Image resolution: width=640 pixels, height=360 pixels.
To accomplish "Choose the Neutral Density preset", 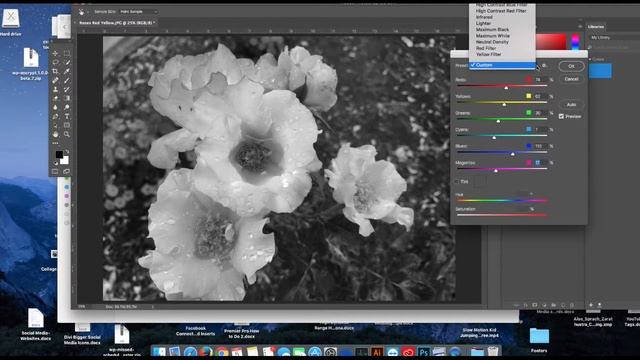I will click(501, 42).
